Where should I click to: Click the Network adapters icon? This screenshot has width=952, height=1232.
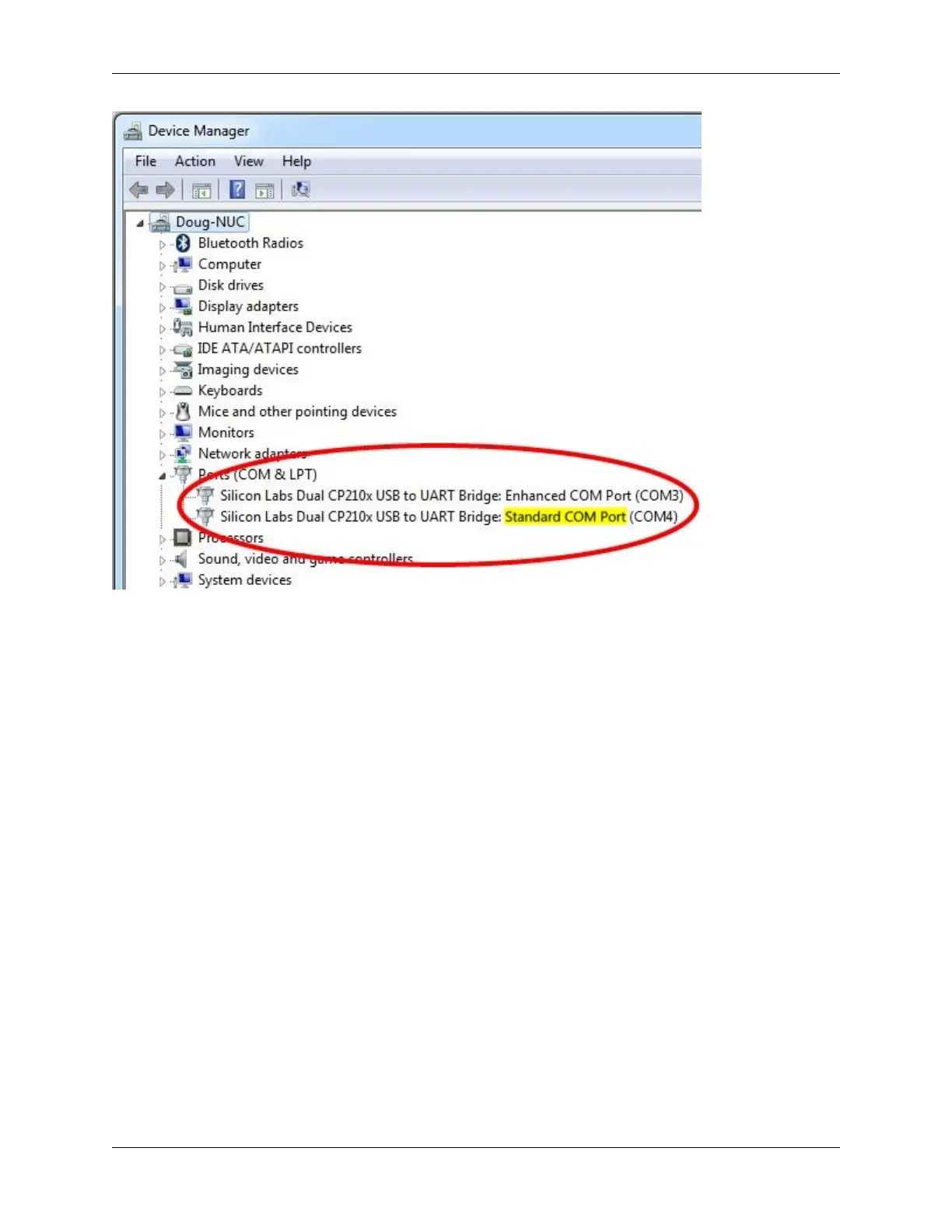tap(183, 453)
